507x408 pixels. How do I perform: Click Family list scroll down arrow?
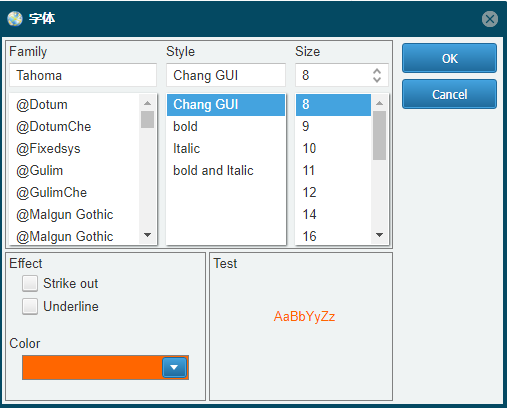click(147, 235)
